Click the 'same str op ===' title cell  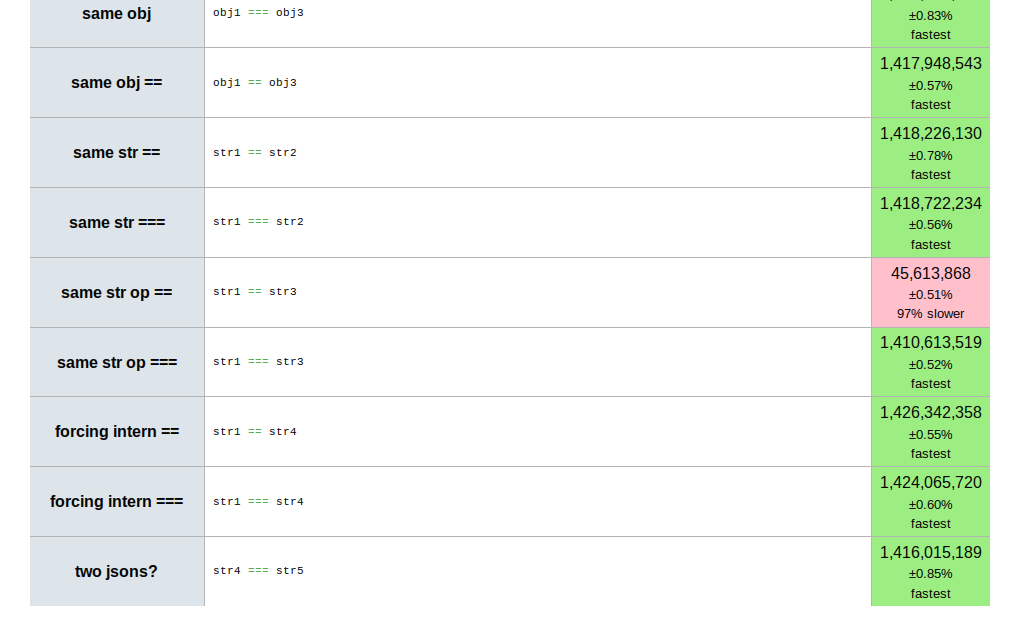click(x=117, y=362)
